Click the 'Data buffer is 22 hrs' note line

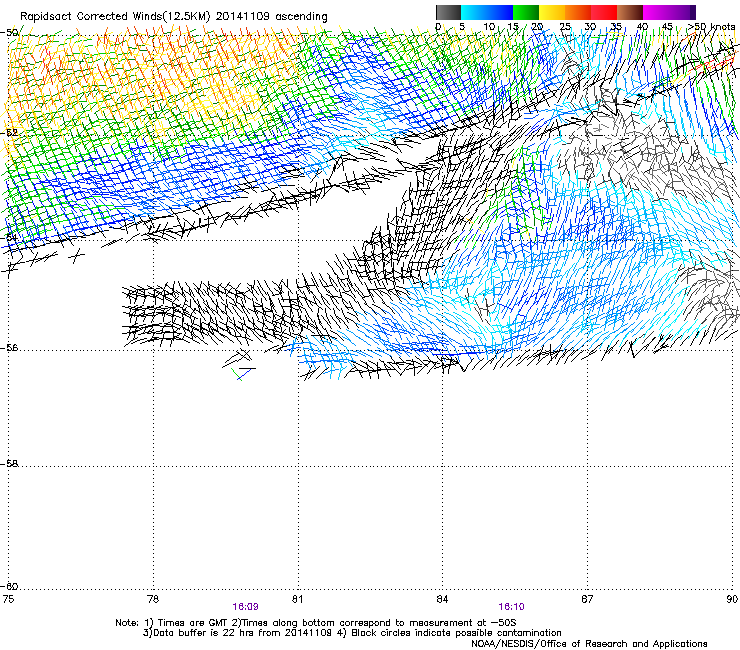point(352,633)
